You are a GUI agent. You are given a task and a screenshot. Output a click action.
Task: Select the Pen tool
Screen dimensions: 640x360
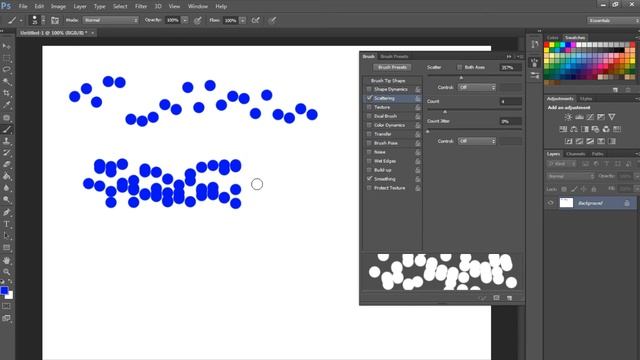coord(7,212)
